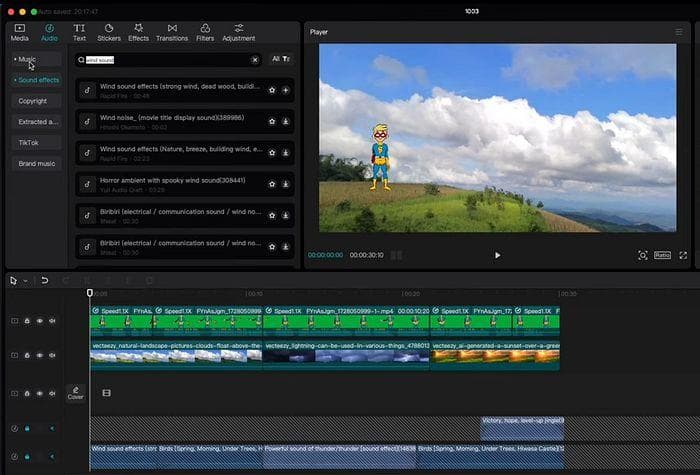Mute the landscape video track
700x475 pixels.
(x=52, y=355)
